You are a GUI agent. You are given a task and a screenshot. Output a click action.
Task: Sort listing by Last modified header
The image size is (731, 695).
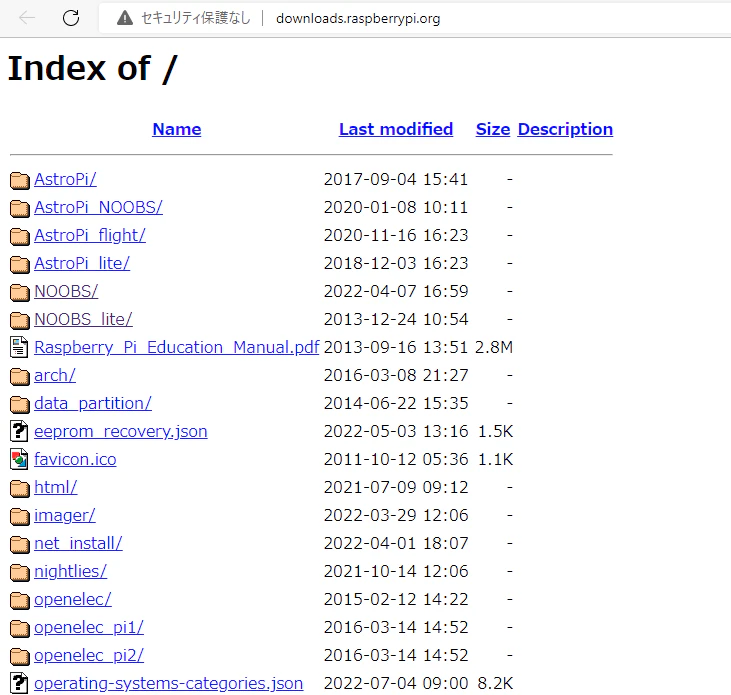396,129
